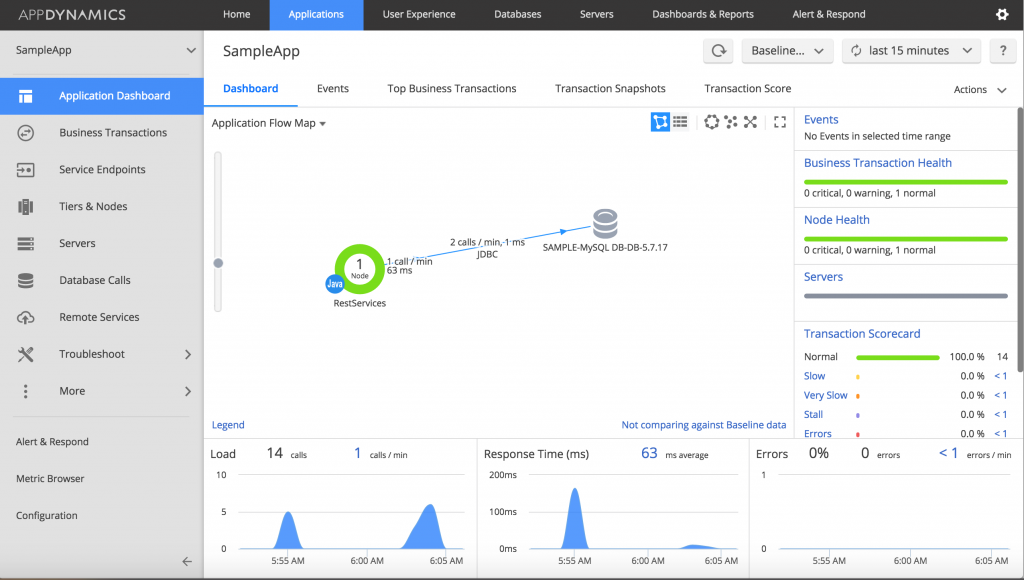
Task: Switch to grid list view icon
Action: tap(680, 122)
